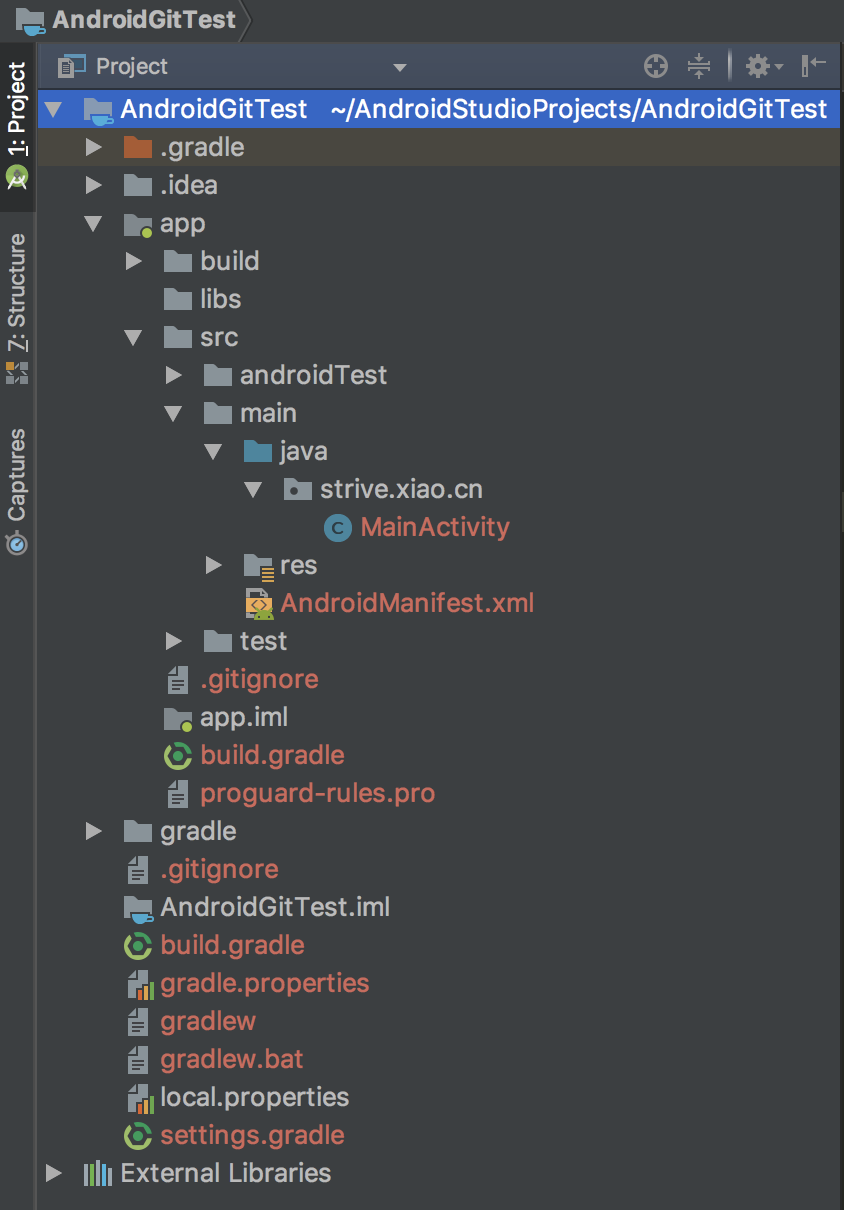Click the AndroidGitTest breadcrumb in navigation bar
This screenshot has width=844, height=1210.
point(145,19)
